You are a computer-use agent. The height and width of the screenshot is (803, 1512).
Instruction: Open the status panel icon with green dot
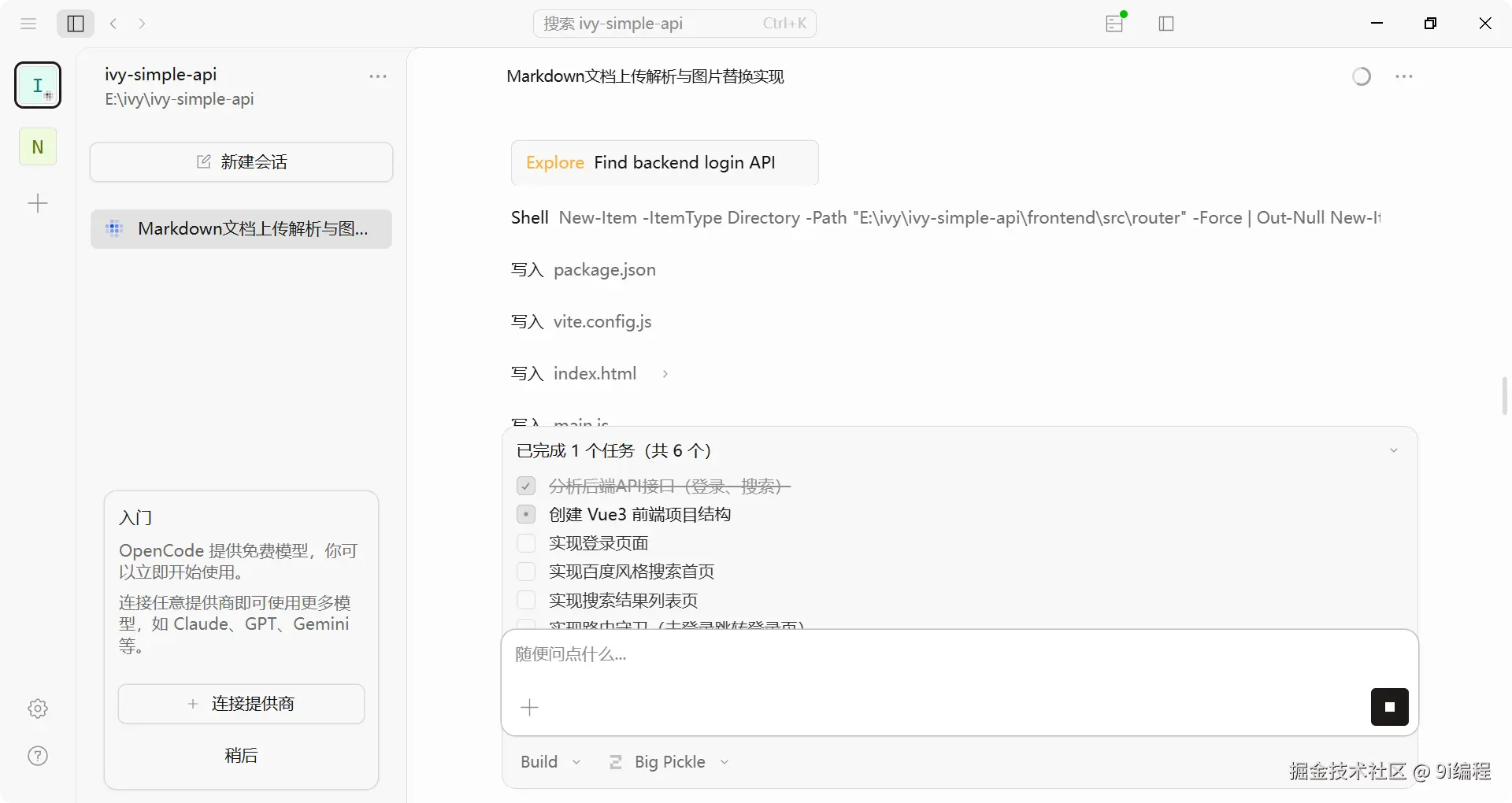1116,22
